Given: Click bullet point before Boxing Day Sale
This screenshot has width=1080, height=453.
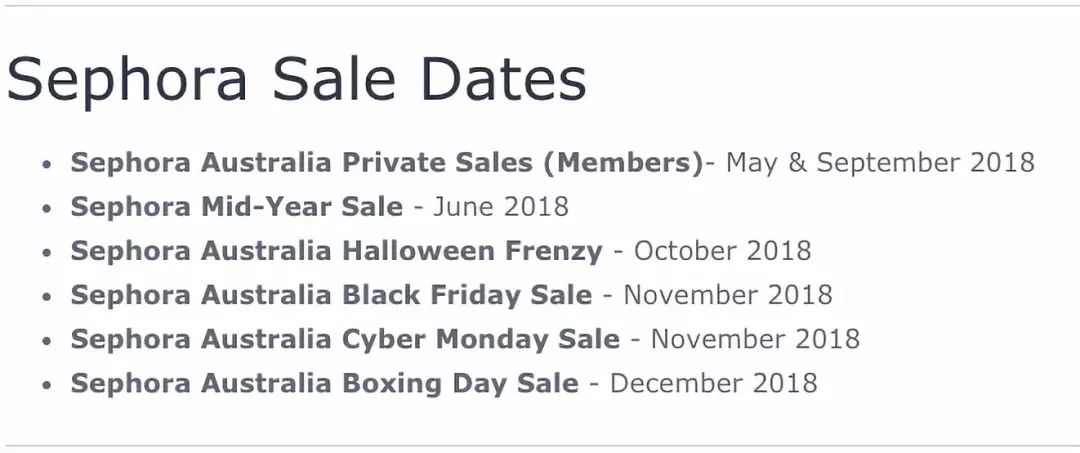Looking at the screenshot, I should (x=47, y=385).
